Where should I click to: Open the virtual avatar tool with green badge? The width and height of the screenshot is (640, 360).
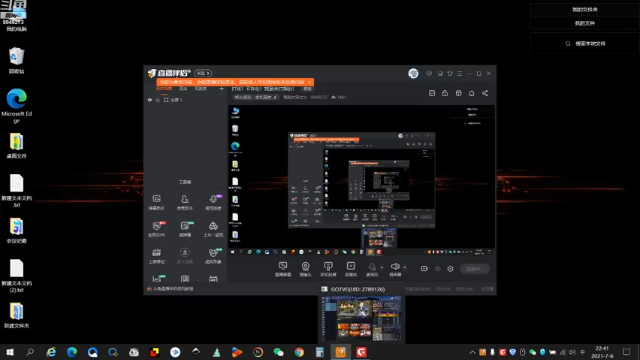point(213,255)
